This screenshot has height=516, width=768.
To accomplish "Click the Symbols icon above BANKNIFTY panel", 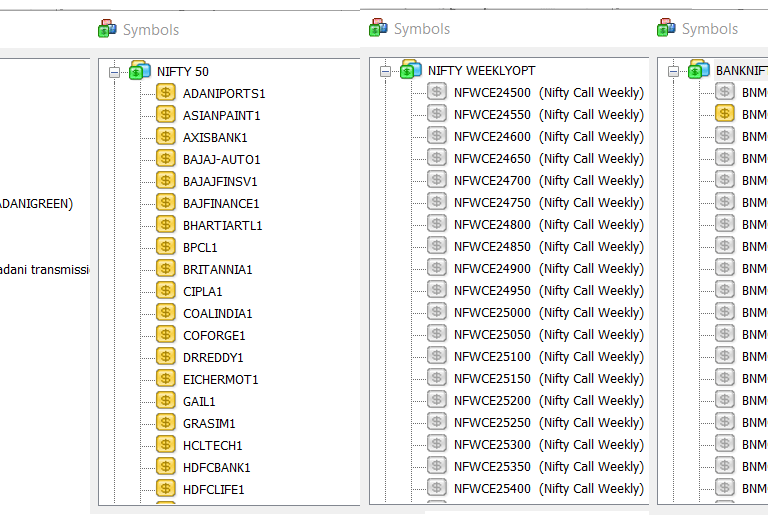I will [666, 28].
